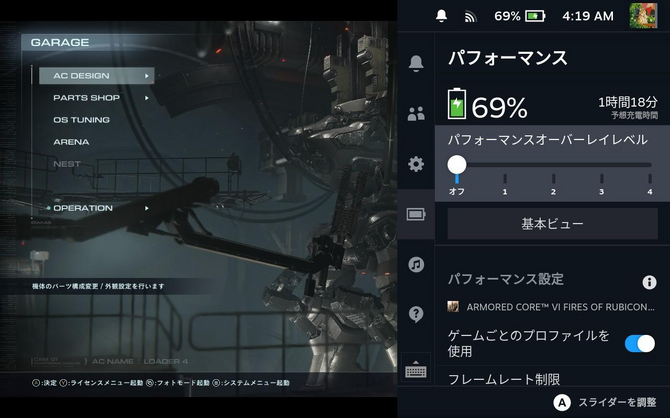The image size is (670, 418).
Task: Select the performance battery tab icon
Action: 416,214
